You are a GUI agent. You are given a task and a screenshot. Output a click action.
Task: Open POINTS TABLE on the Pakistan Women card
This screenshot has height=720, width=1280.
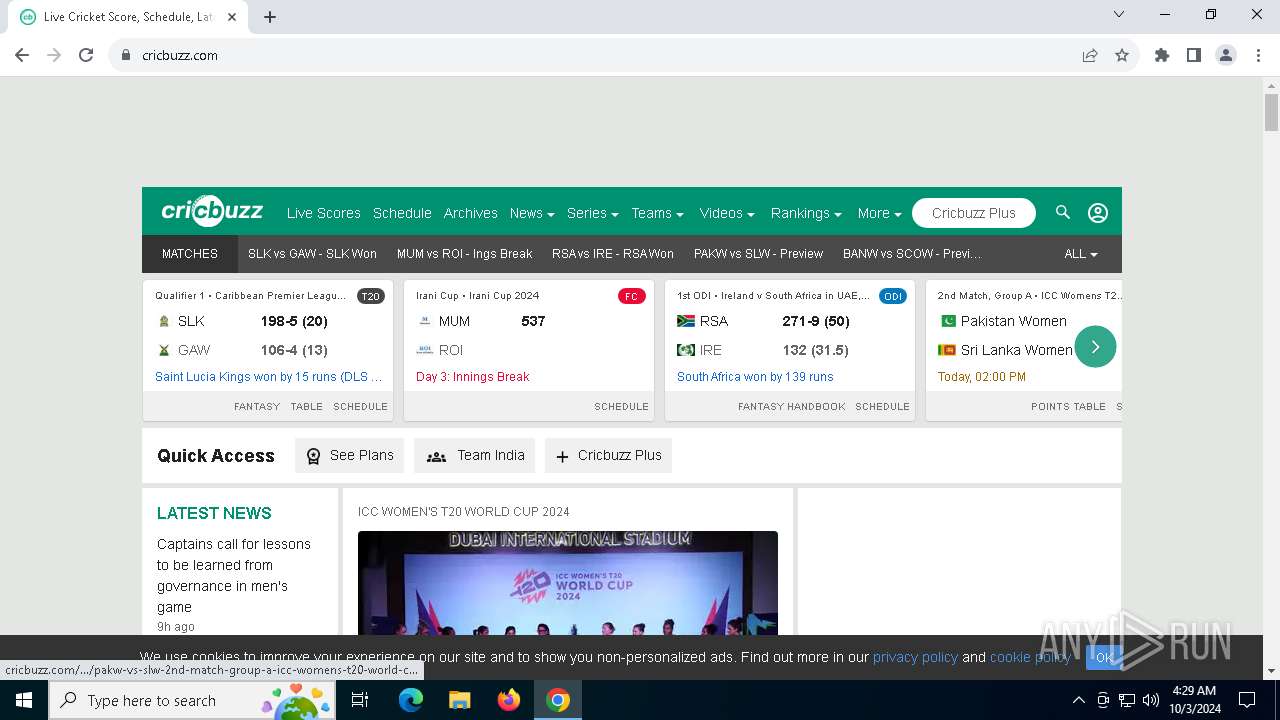pos(1068,406)
